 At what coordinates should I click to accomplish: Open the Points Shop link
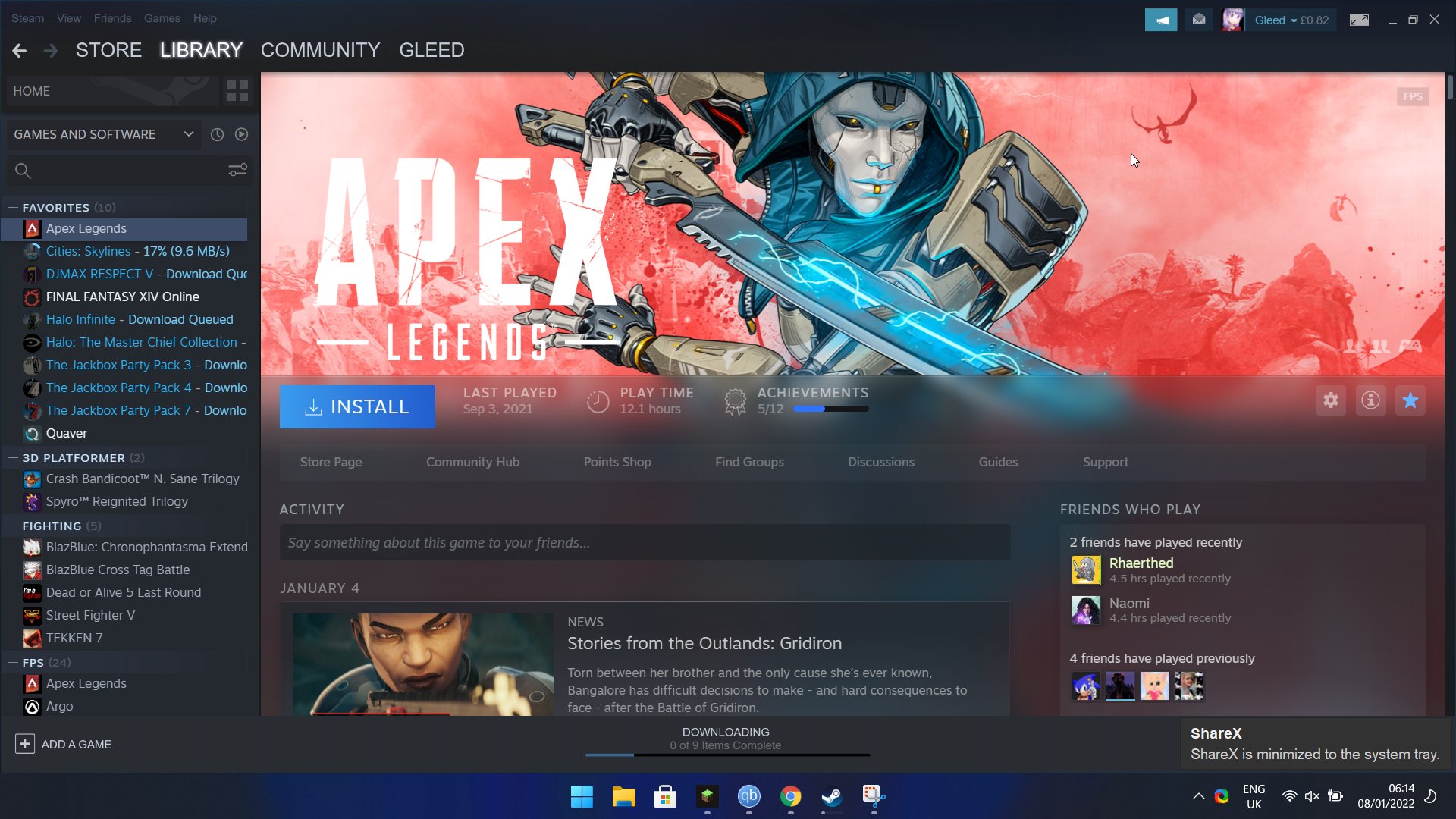tap(617, 462)
